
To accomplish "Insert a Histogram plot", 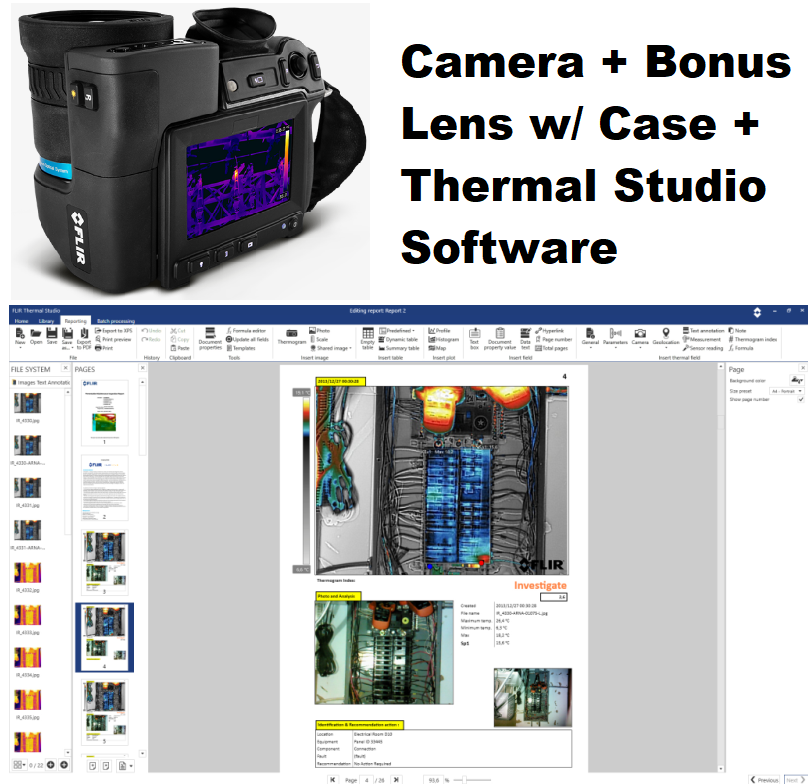I will (443, 339).
